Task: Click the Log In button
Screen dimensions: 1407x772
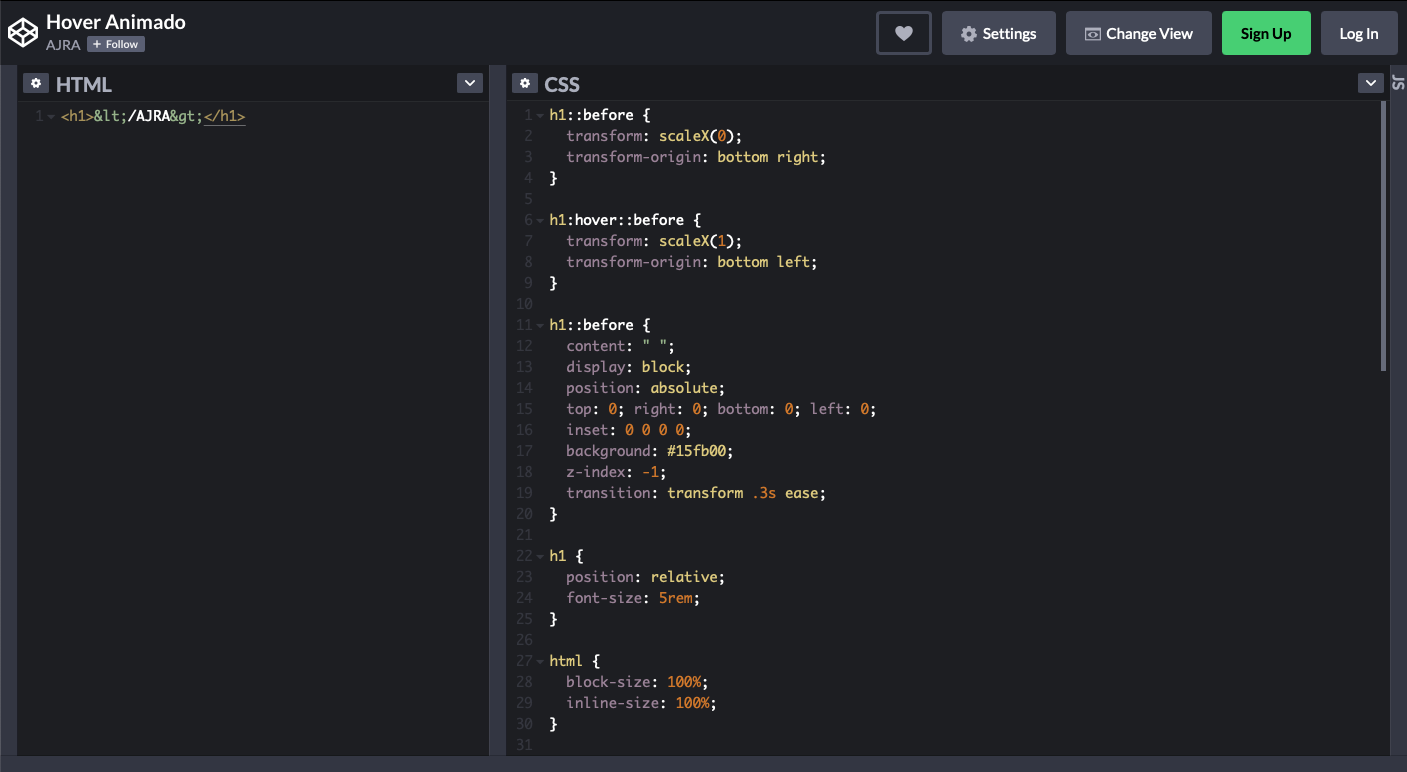Action: click(x=1358, y=33)
